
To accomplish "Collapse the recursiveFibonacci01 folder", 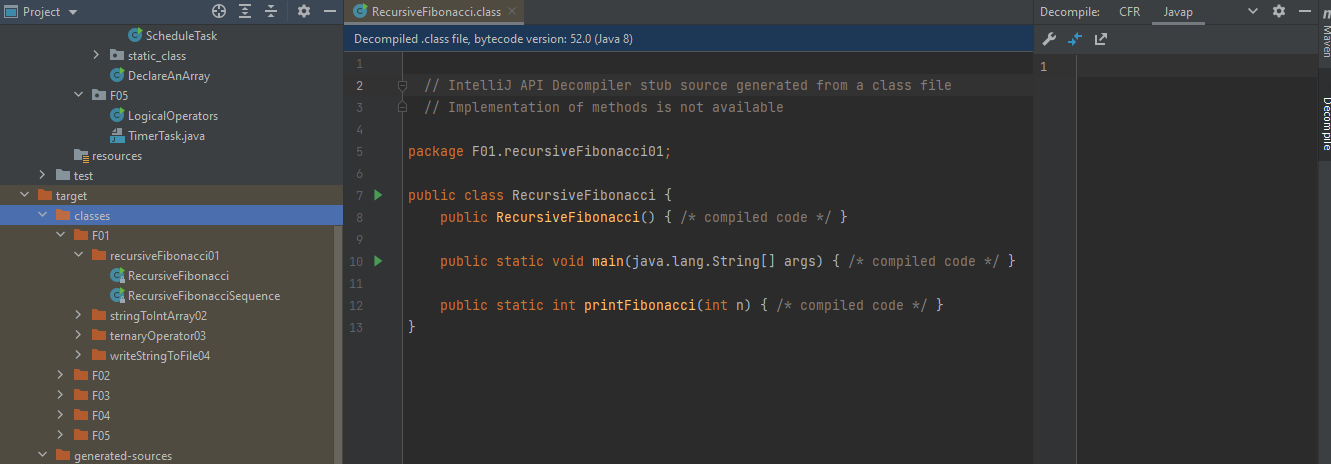I will (79, 256).
